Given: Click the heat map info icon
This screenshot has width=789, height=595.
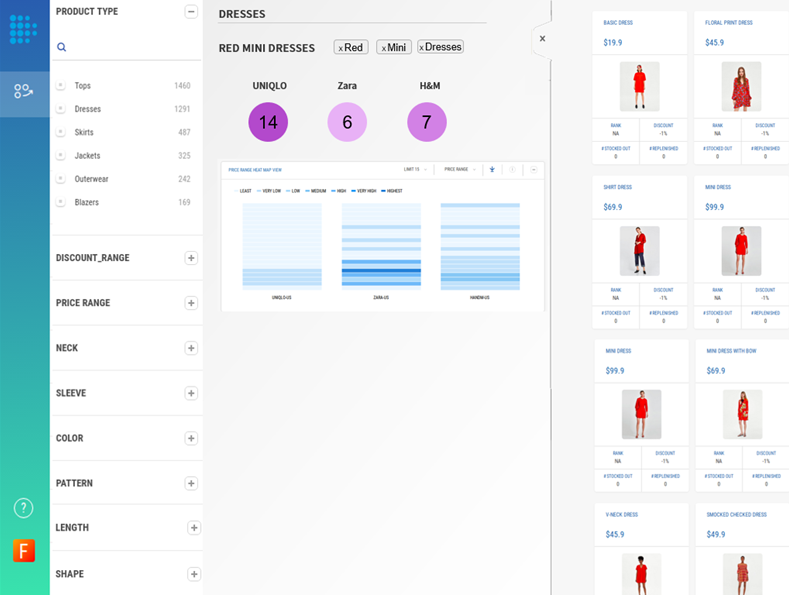Looking at the screenshot, I should tap(512, 170).
